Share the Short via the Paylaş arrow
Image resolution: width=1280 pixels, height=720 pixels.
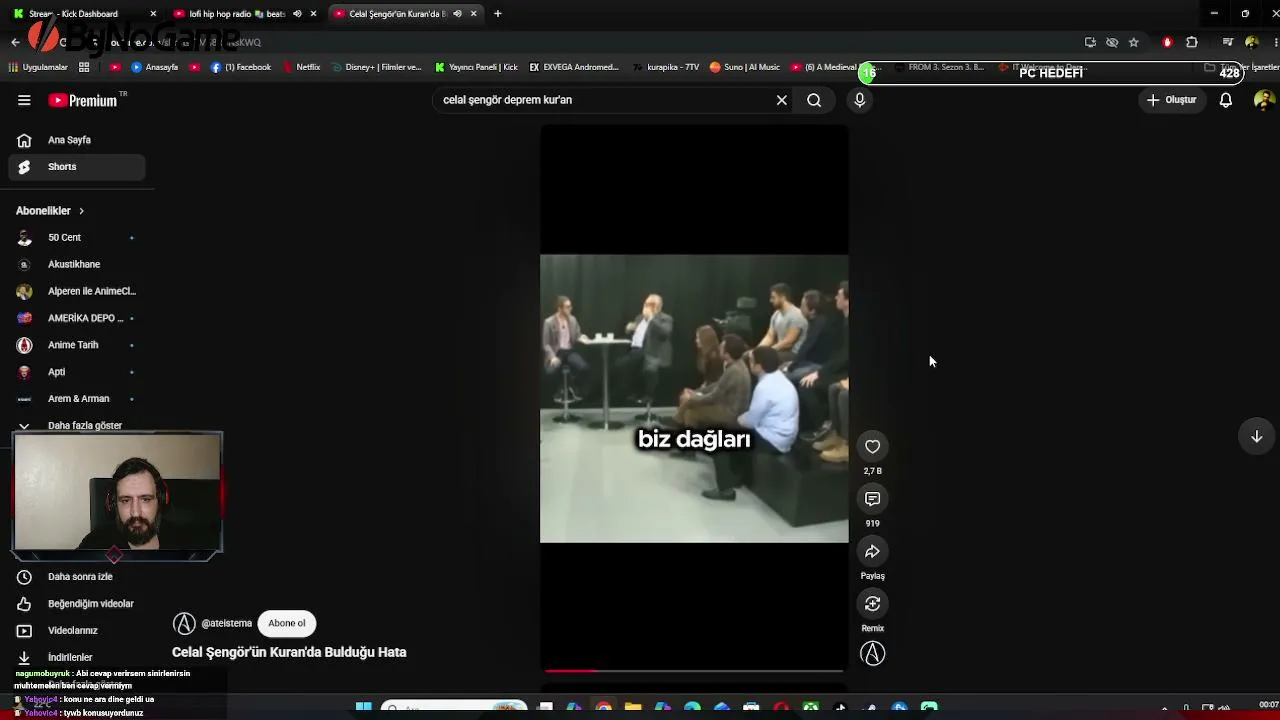[873, 552]
